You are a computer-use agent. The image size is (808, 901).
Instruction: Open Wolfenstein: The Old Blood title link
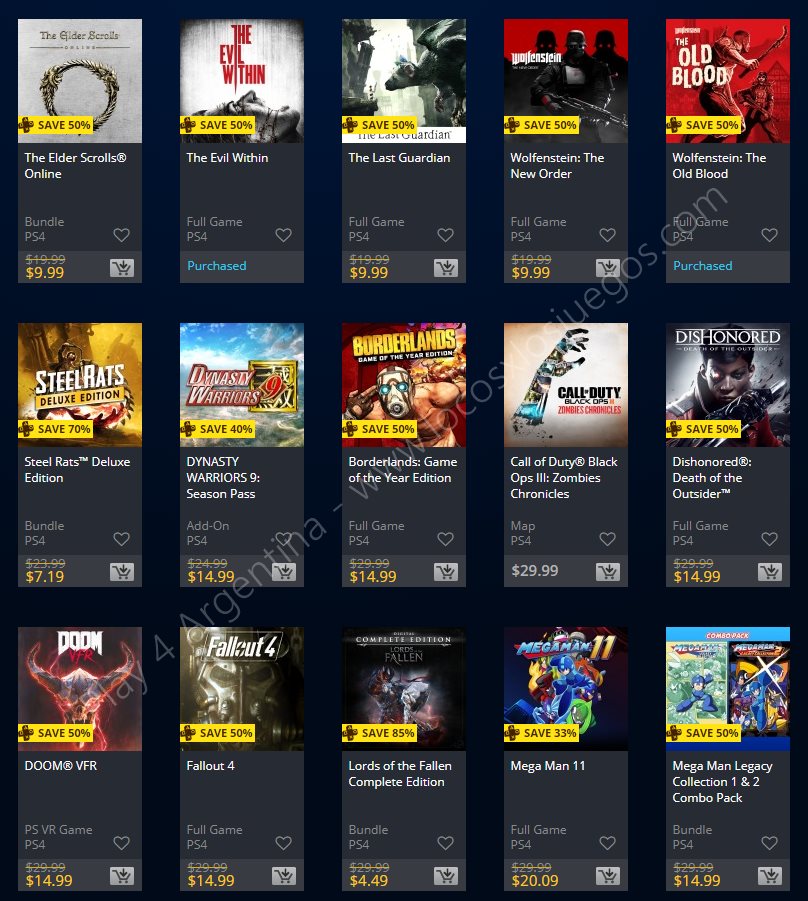(719, 165)
